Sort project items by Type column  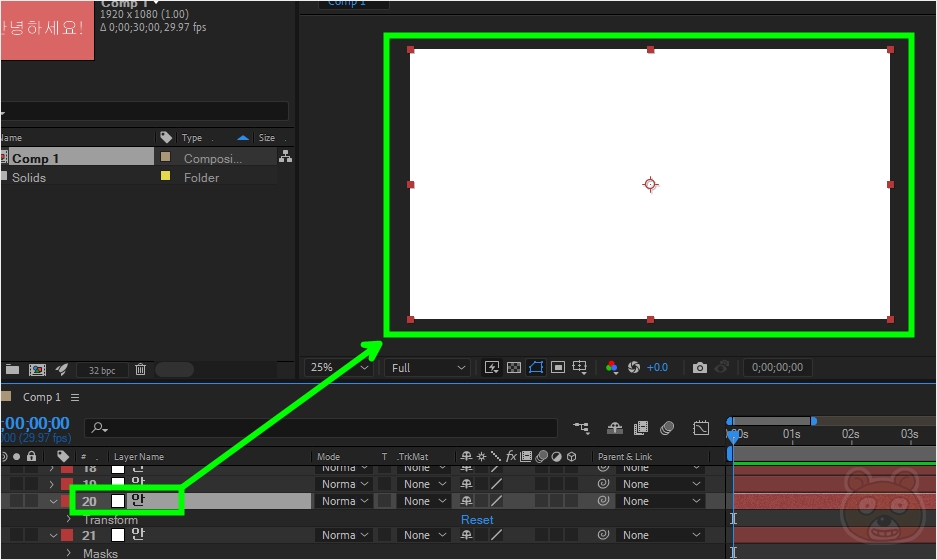(x=192, y=137)
